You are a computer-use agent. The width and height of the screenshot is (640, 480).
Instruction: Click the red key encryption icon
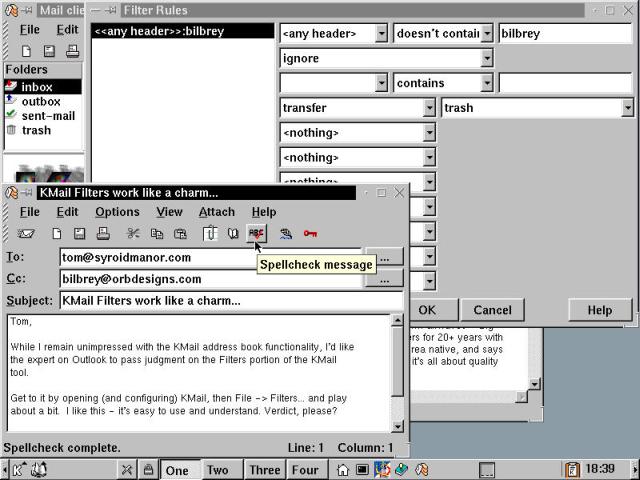pyautogui.click(x=311, y=234)
